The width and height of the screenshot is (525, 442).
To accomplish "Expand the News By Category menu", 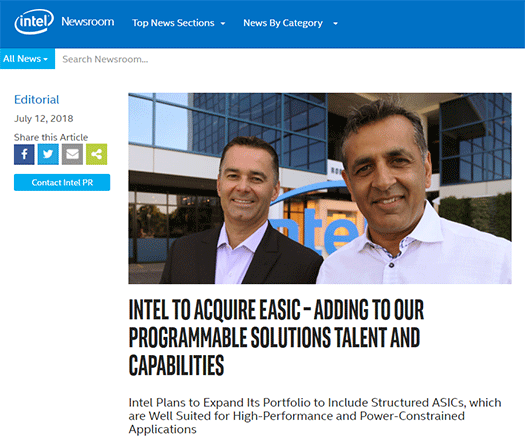I will coord(290,23).
